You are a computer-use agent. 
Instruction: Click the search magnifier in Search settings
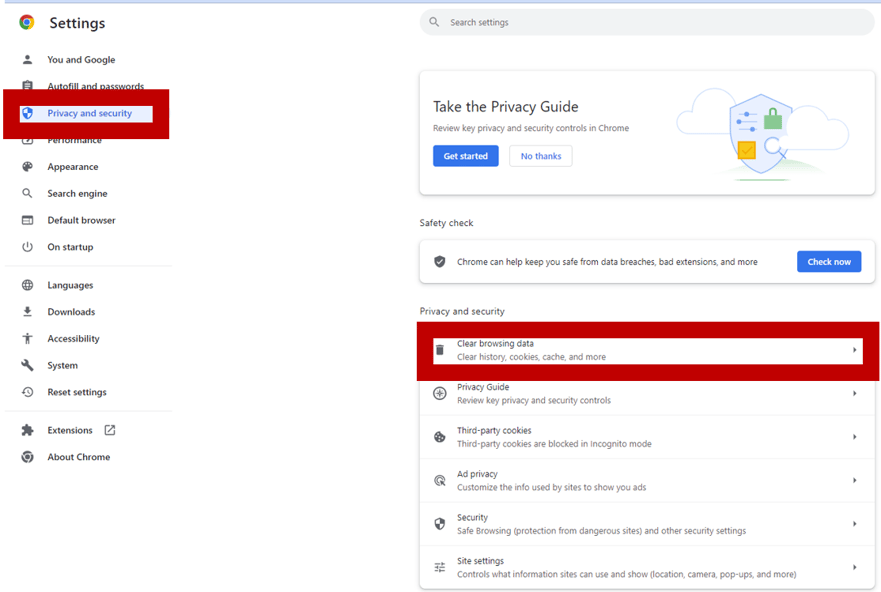(434, 21)
